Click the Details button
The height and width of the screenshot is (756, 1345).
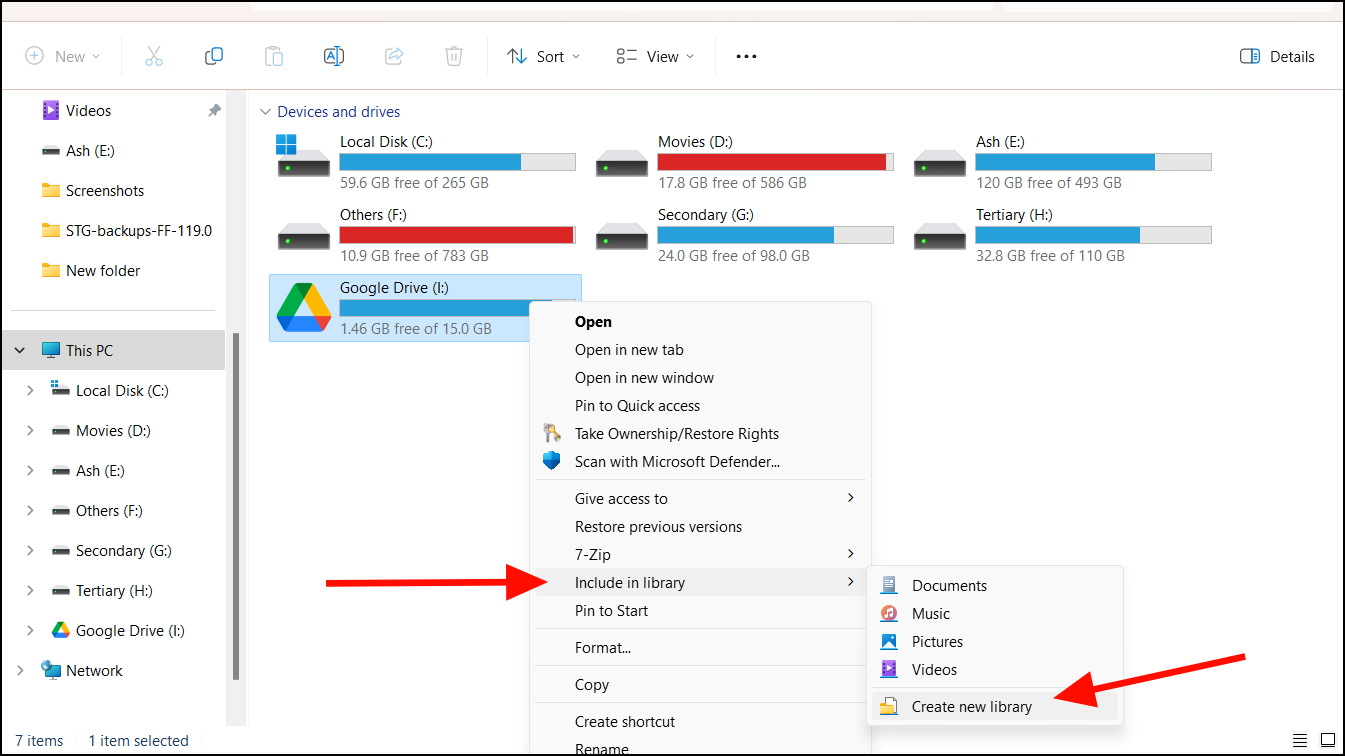(1277, 56)
